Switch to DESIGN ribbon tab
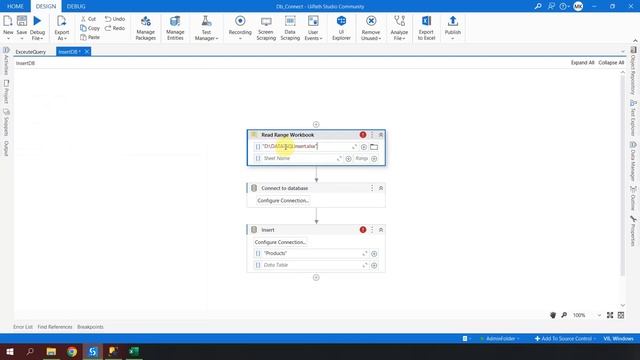The width and height of the screenshot is (640, 360). pyautogui.click(x=46, y=6)
